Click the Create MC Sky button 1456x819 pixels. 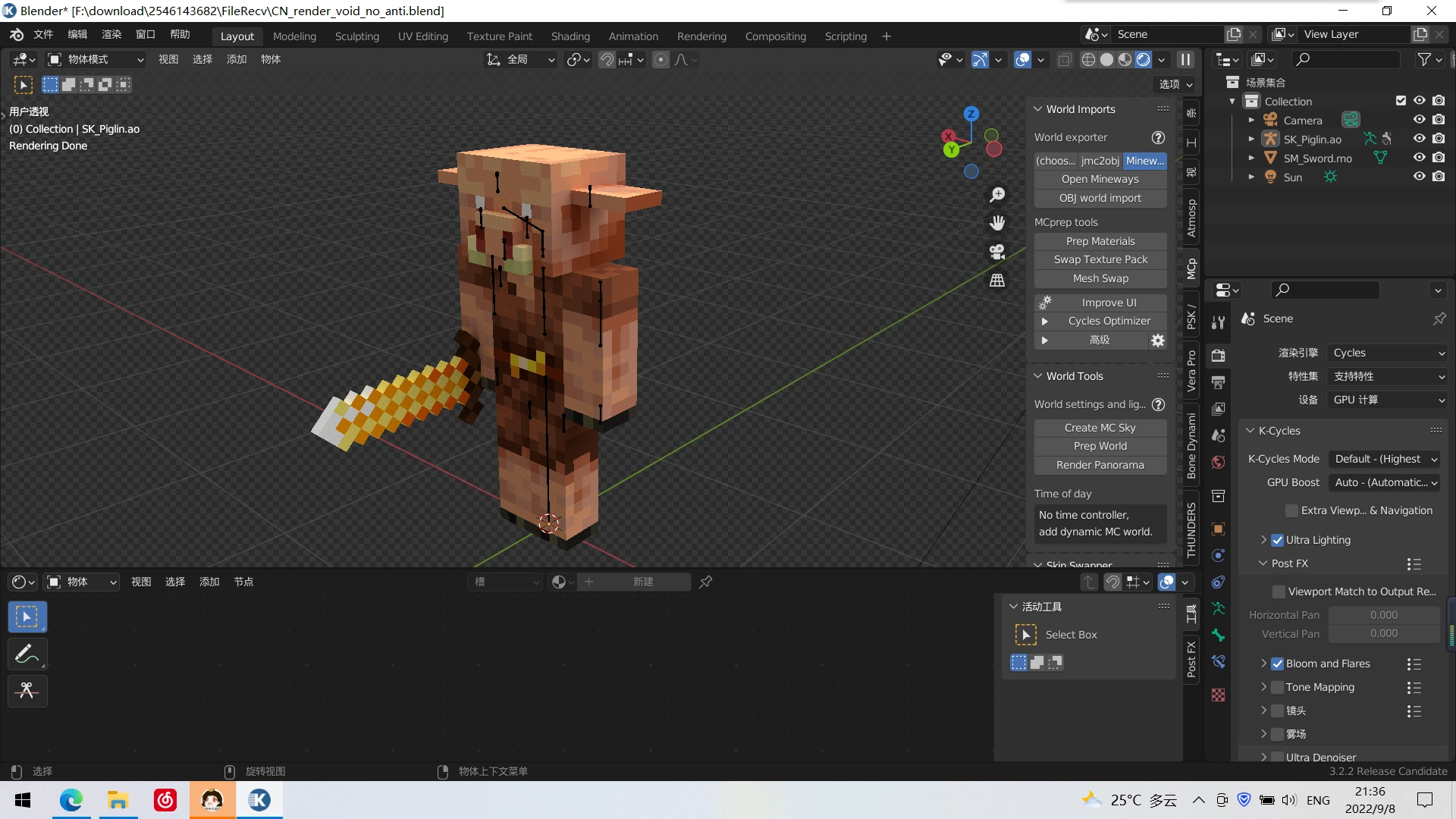1100,428
